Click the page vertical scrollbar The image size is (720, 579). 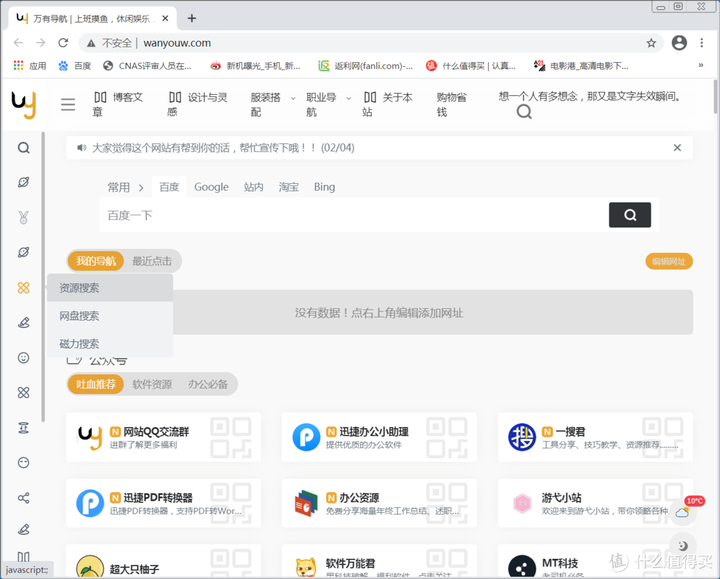click(x=715, y=96)
